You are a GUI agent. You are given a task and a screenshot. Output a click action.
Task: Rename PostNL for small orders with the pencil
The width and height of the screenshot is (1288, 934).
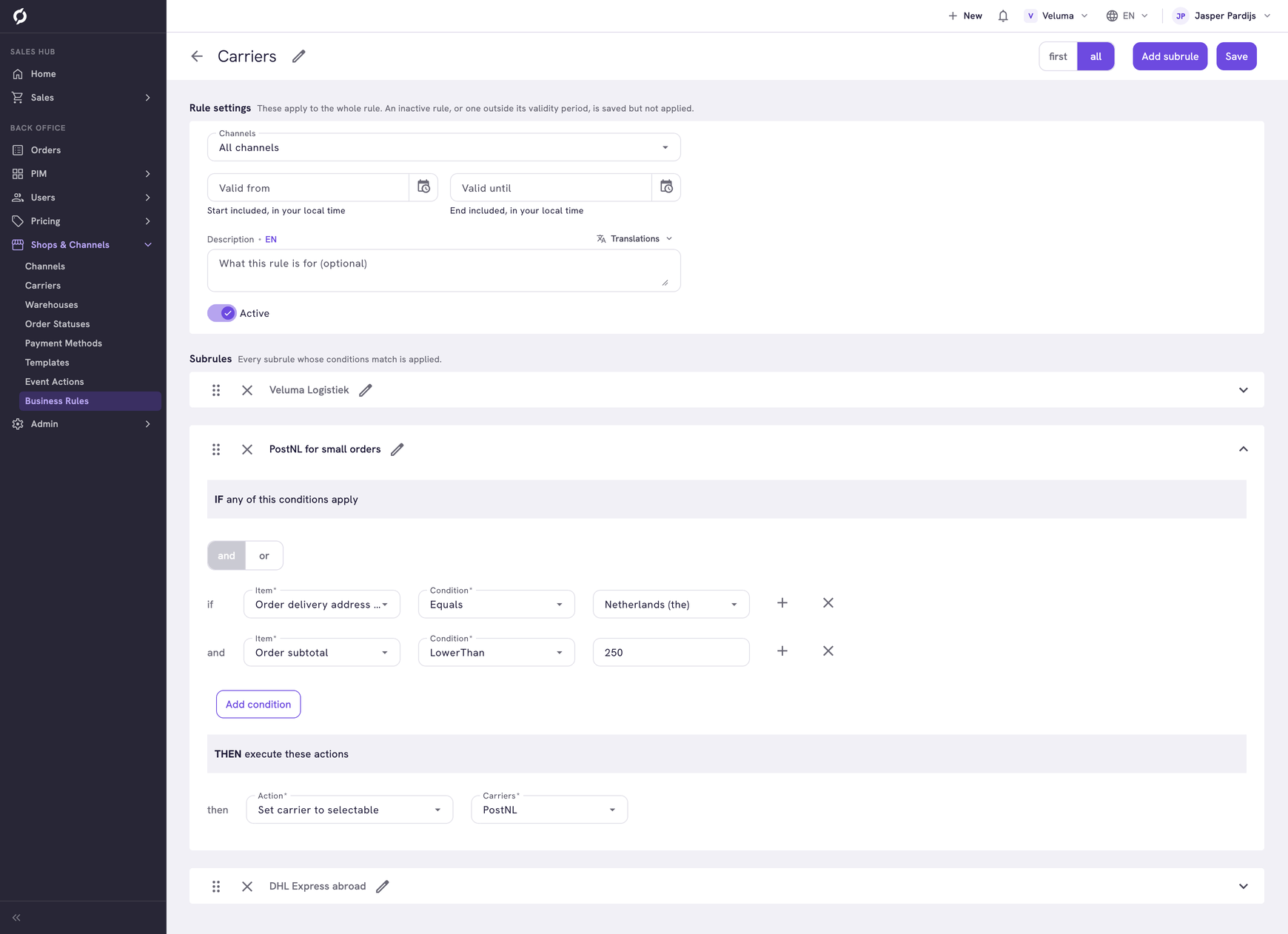(x=398, y=449)
